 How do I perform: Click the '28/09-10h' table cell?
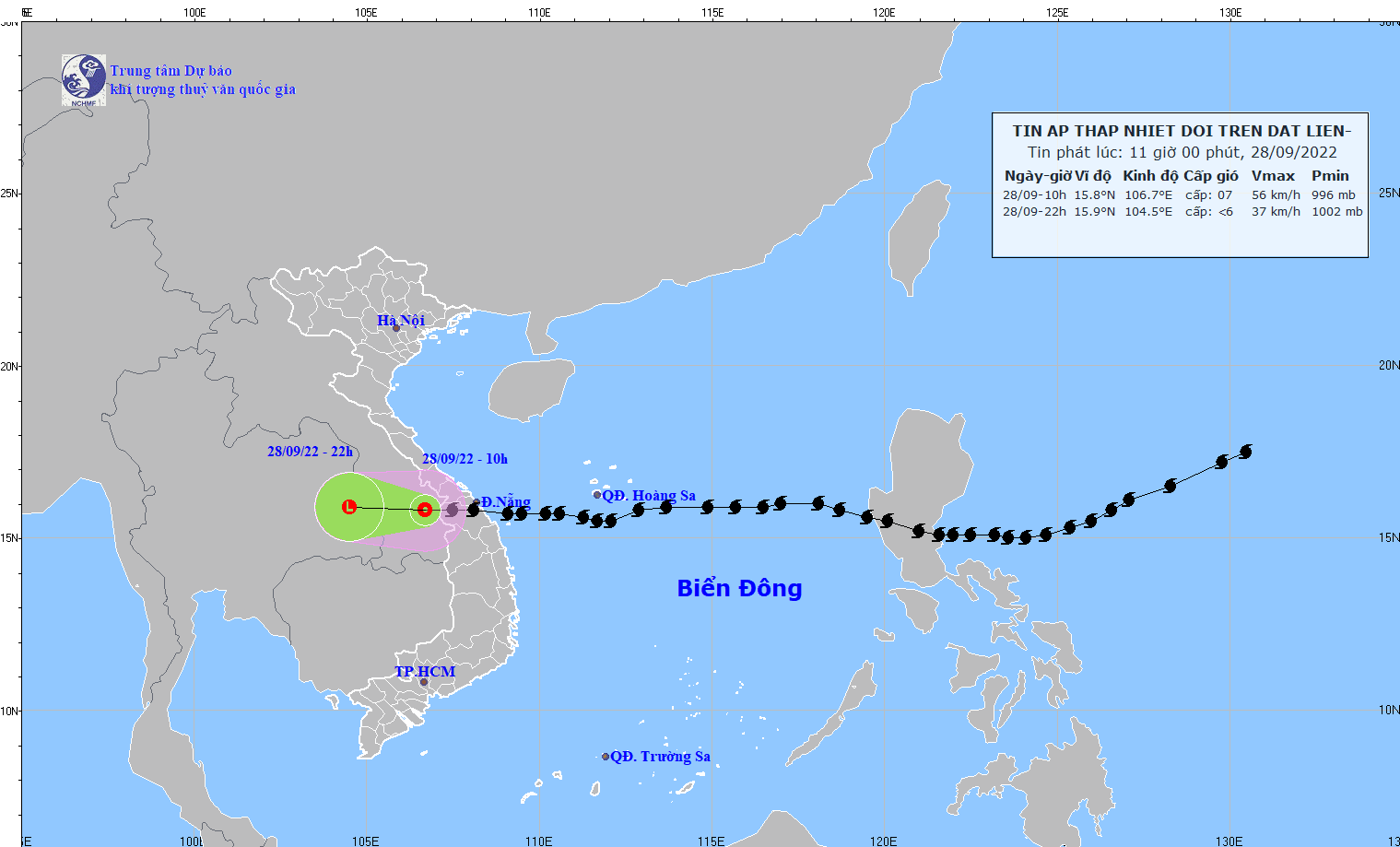[1034, 194]
